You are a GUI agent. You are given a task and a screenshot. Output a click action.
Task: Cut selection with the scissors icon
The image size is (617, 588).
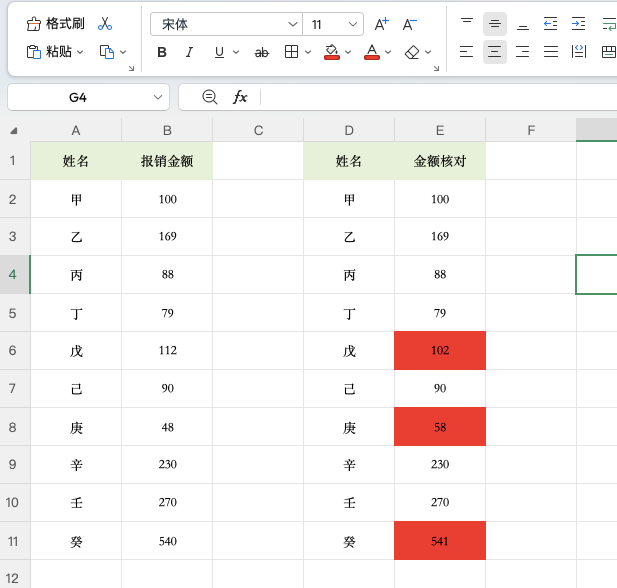click(x=105, y=24)
